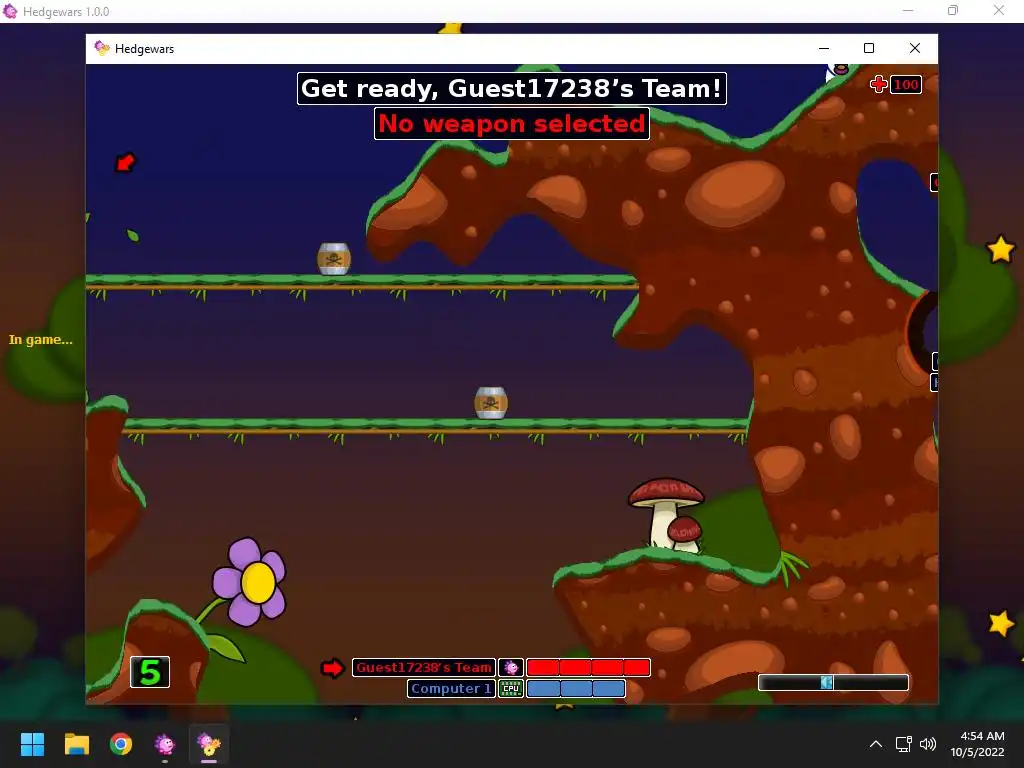The height and width of the screenshot is (768, 1024).
Task: Maximize the inner Hedgewars game window
Action: 869,48
